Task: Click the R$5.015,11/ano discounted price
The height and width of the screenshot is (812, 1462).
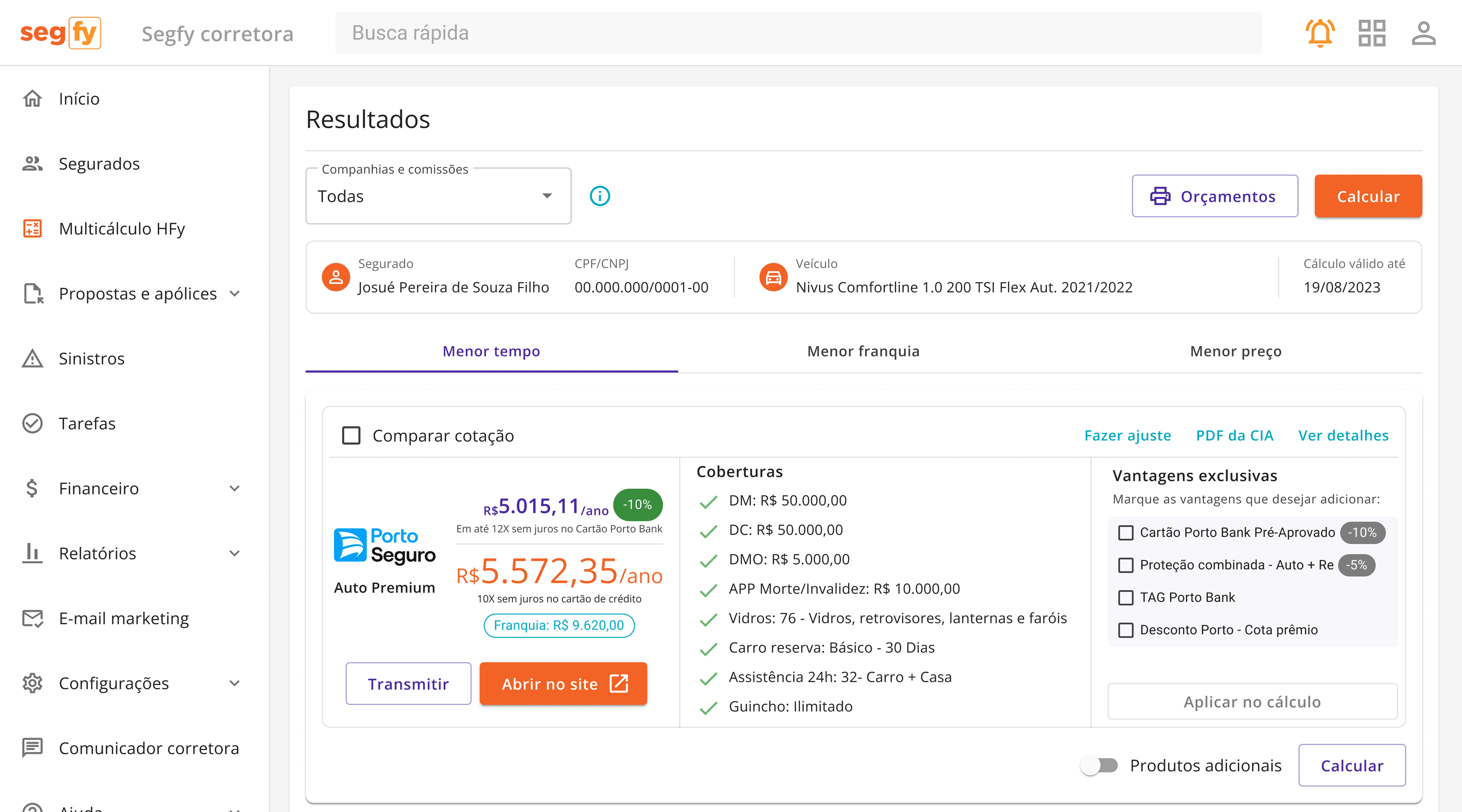Action: point(545,506)
